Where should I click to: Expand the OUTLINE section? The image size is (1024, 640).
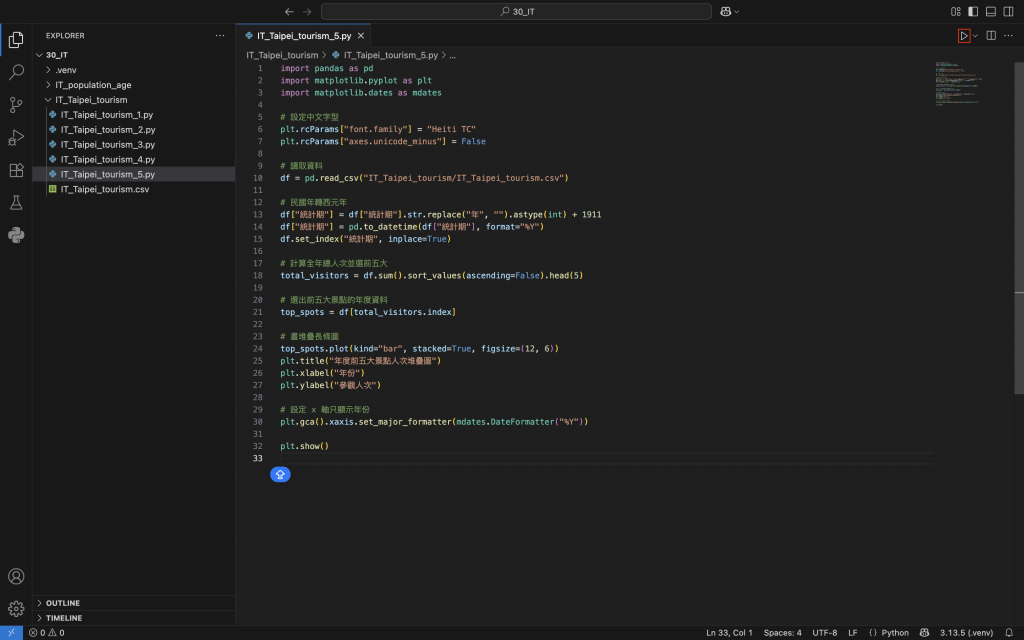pyautogui.click(x=62, y=603)
